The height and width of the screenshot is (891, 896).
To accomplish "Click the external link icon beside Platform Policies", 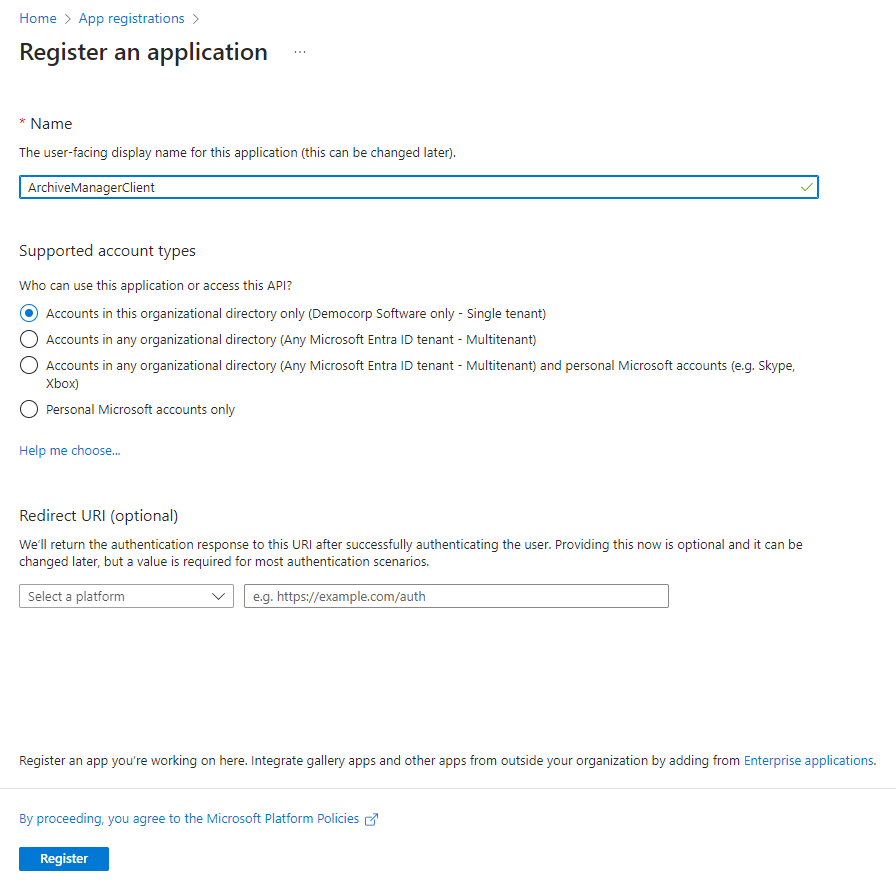I will pyautogui.click(x=372, y=819).
